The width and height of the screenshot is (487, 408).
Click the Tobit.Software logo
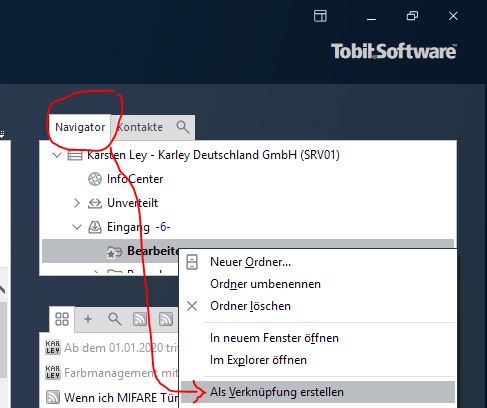(394, 51)
